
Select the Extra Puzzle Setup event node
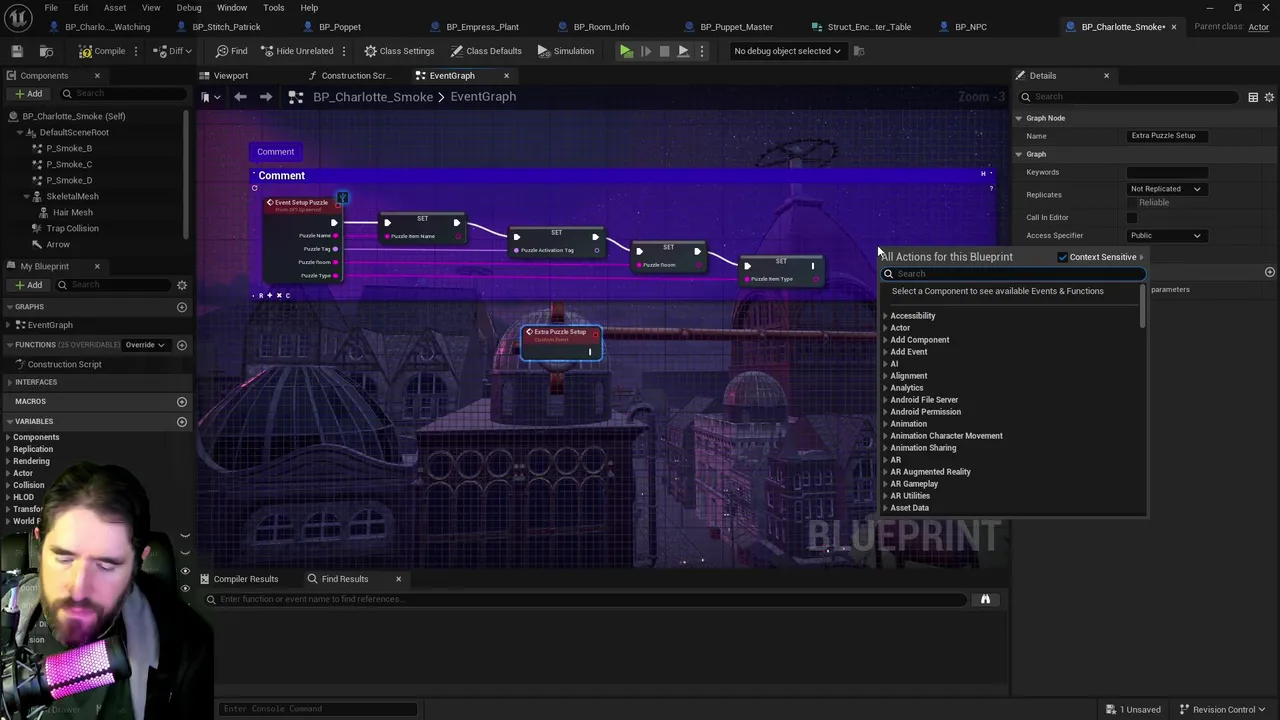560,340
